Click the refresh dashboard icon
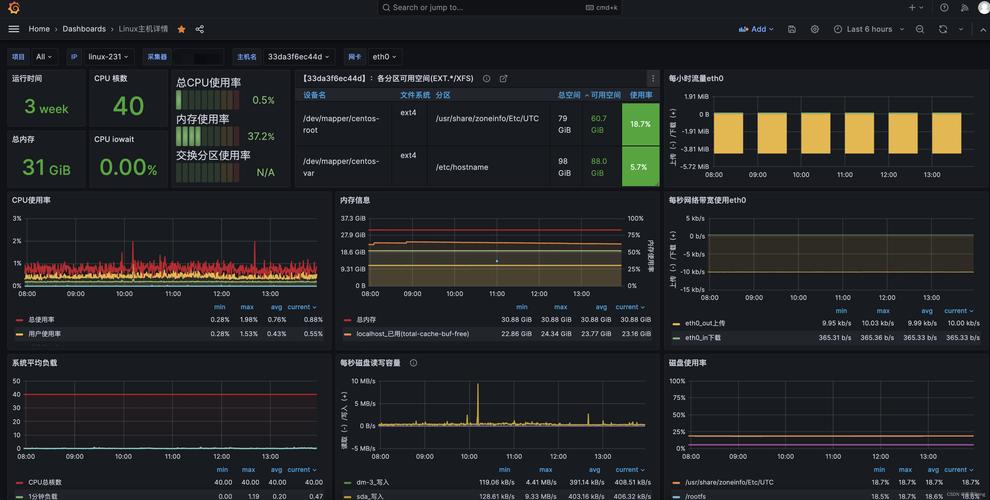The height and width of the screenshot is (500, 990). [x=943, y=29]
